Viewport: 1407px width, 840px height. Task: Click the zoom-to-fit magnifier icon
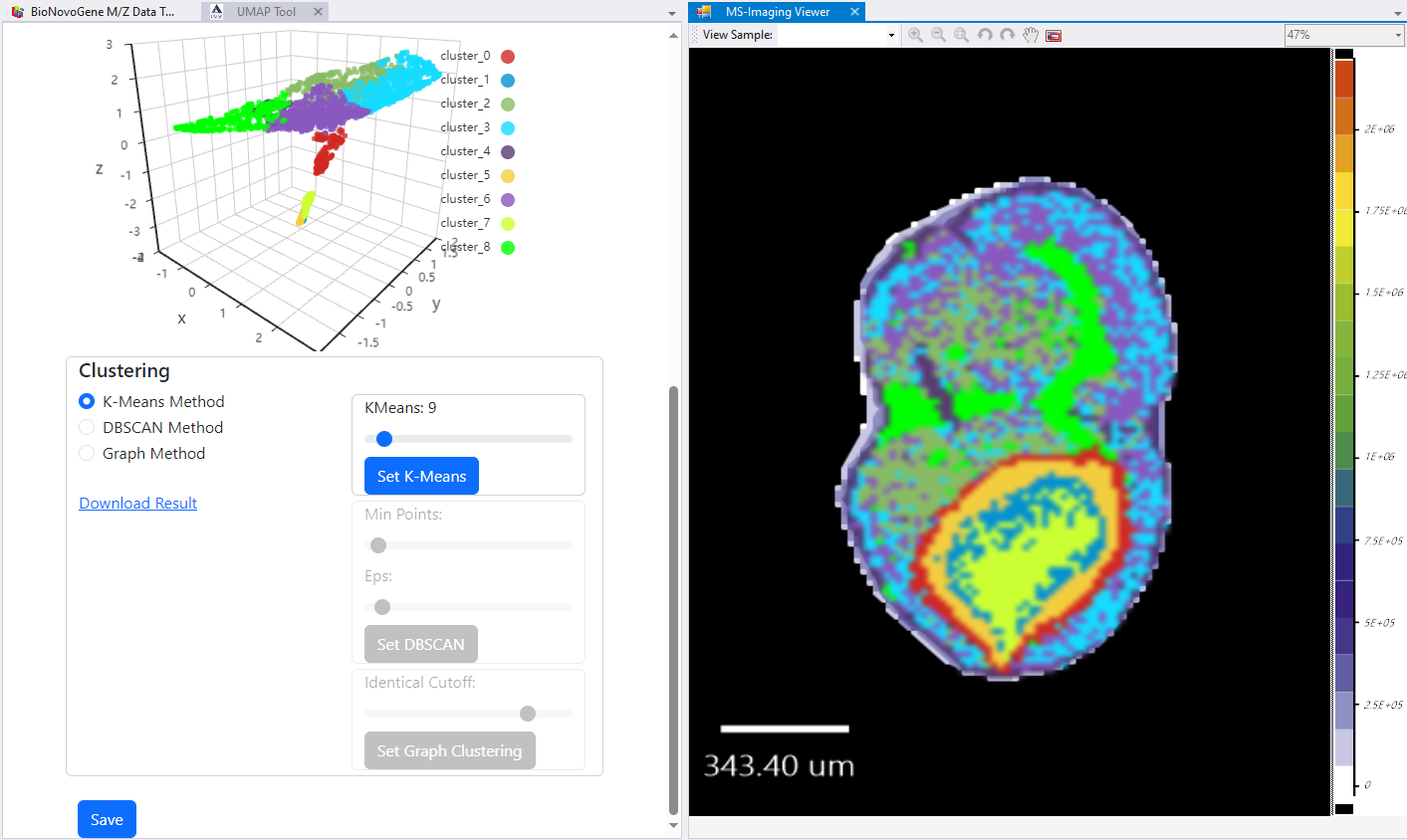pyautogui.click(x=961, y=35)
